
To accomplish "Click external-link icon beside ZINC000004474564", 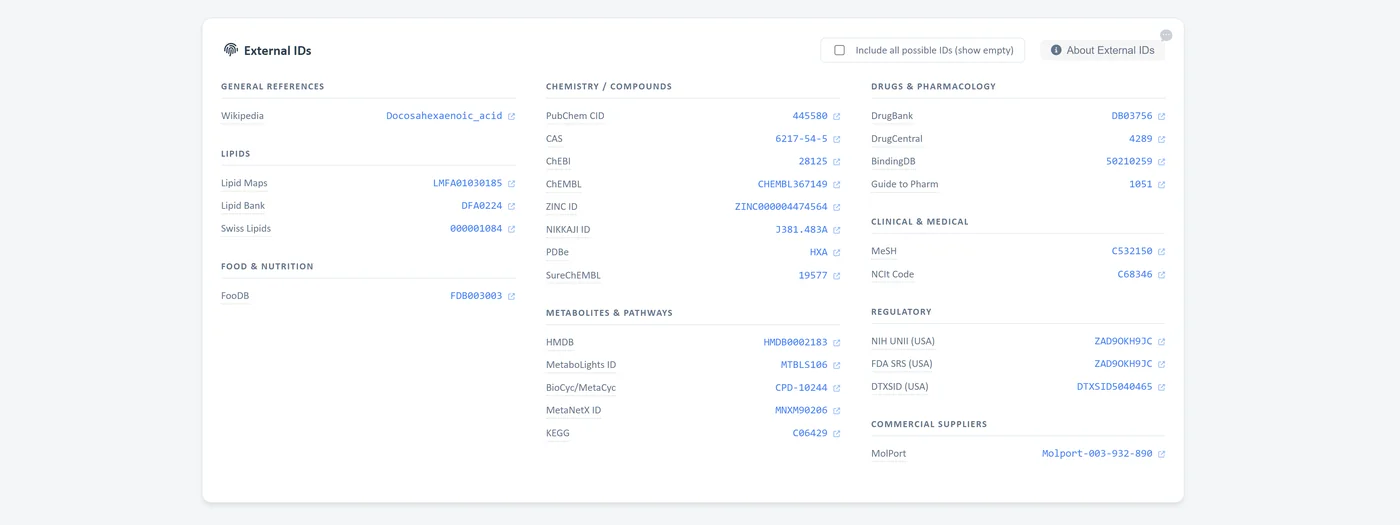I will (x=836, y=208).
